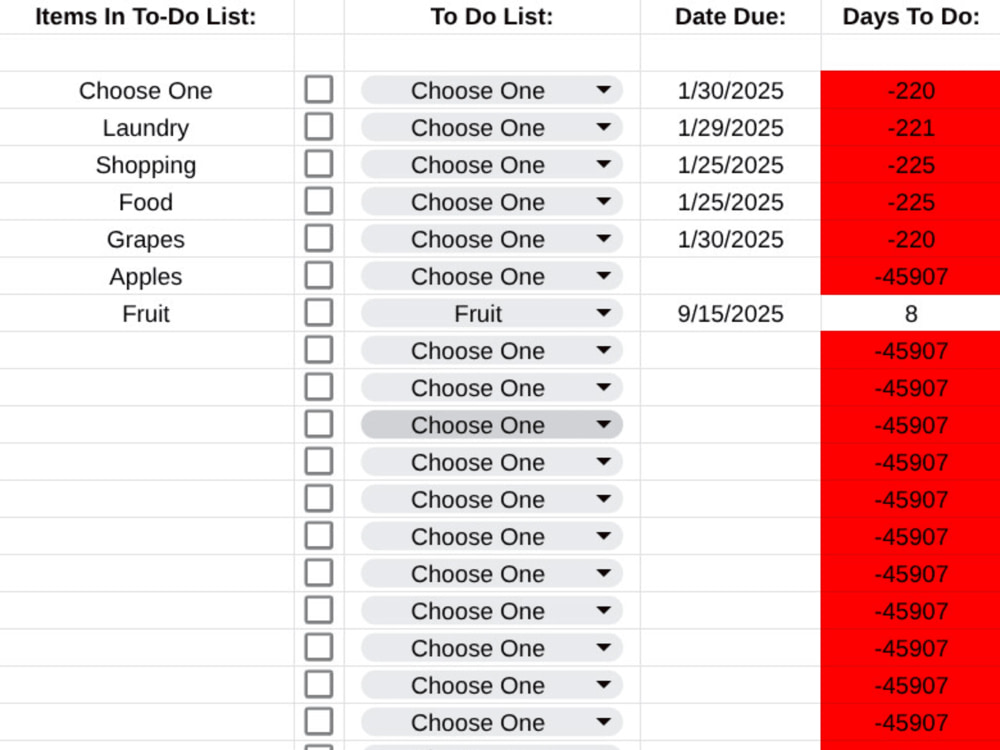Toggle the checkbox in the Fruit row
This screenshot has height=750, width=1000.
[319, 312]
